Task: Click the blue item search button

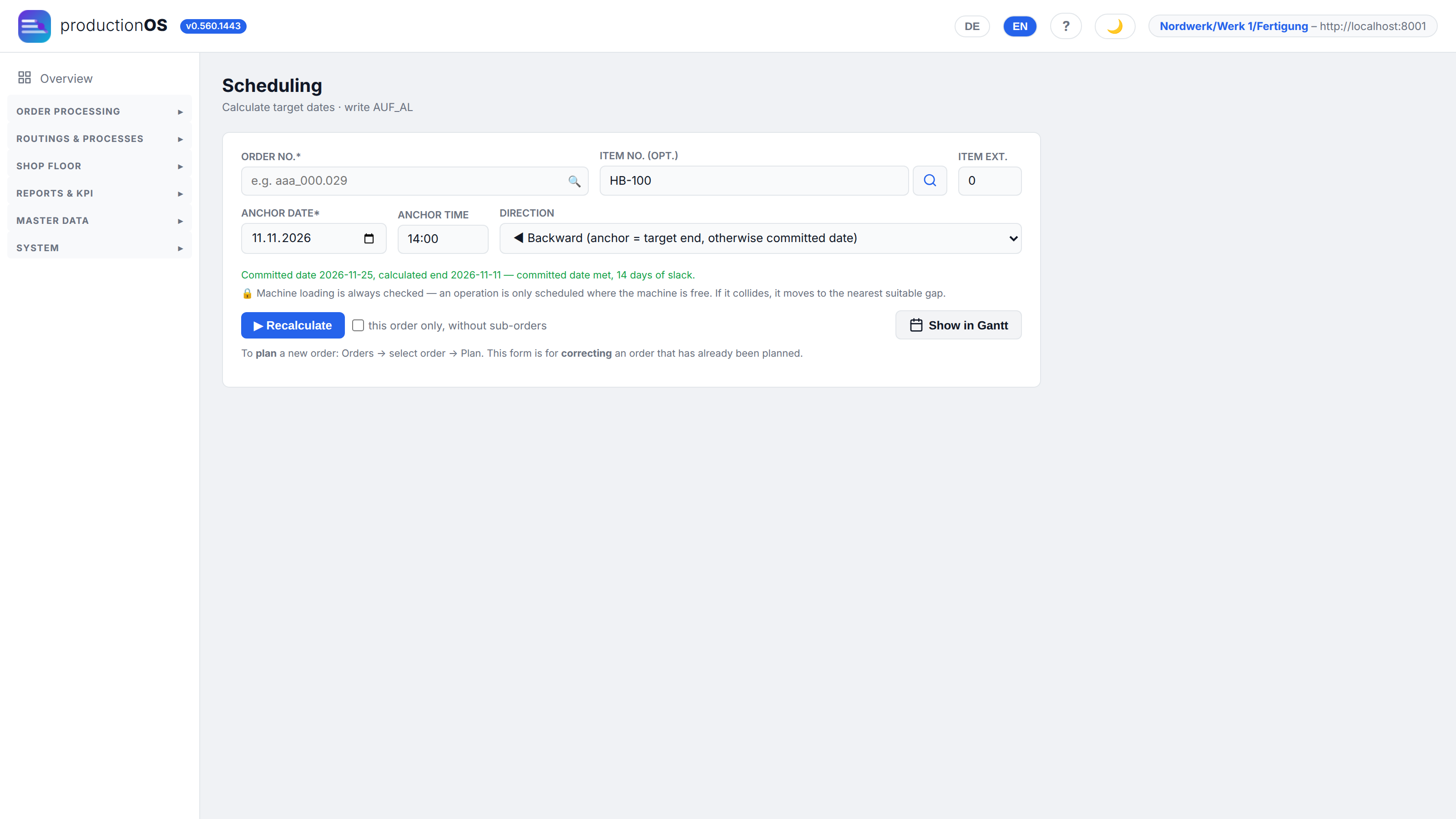Action: coord(930,181)
